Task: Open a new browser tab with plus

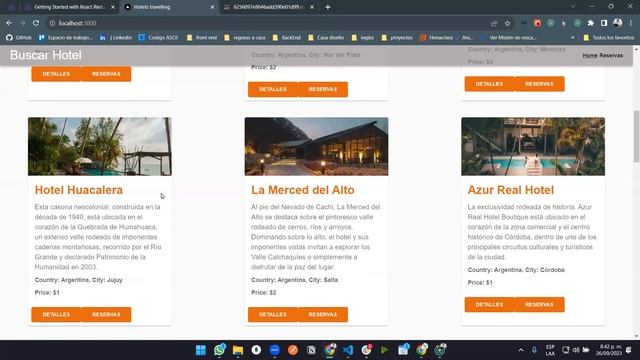Action: pyautogui.click(x=328, y=7)
